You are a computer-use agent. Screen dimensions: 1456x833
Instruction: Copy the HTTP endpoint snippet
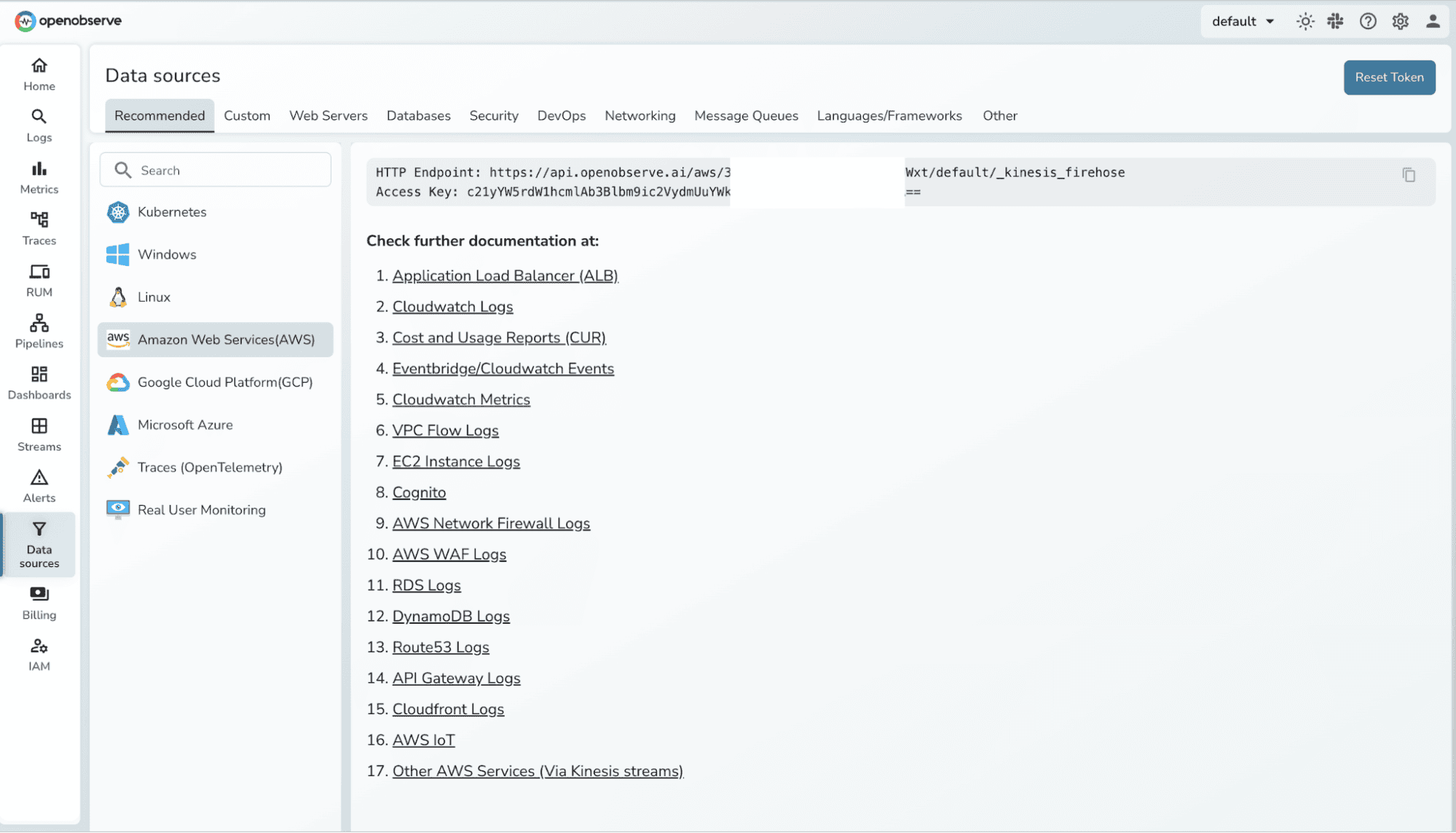pyautogui.click(x=1409, y=175)
